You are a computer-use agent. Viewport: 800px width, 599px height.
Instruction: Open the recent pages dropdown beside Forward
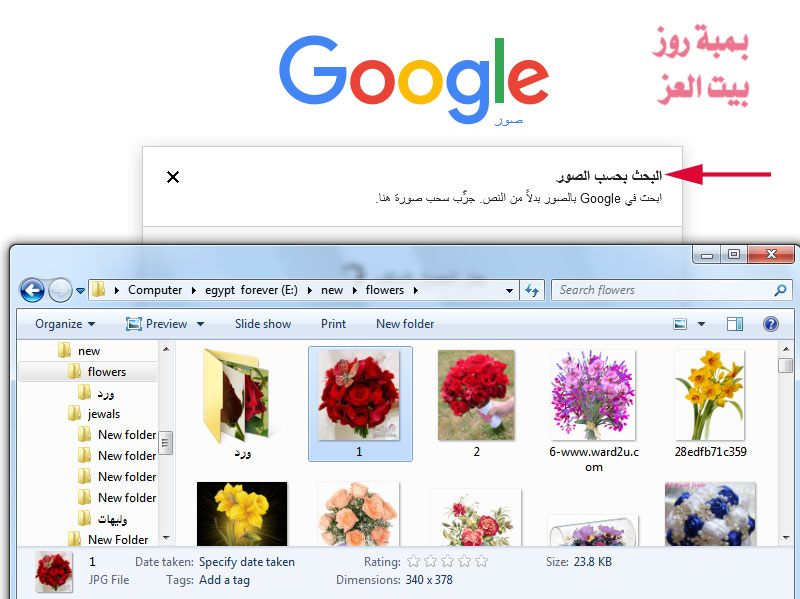click(81, 291)
